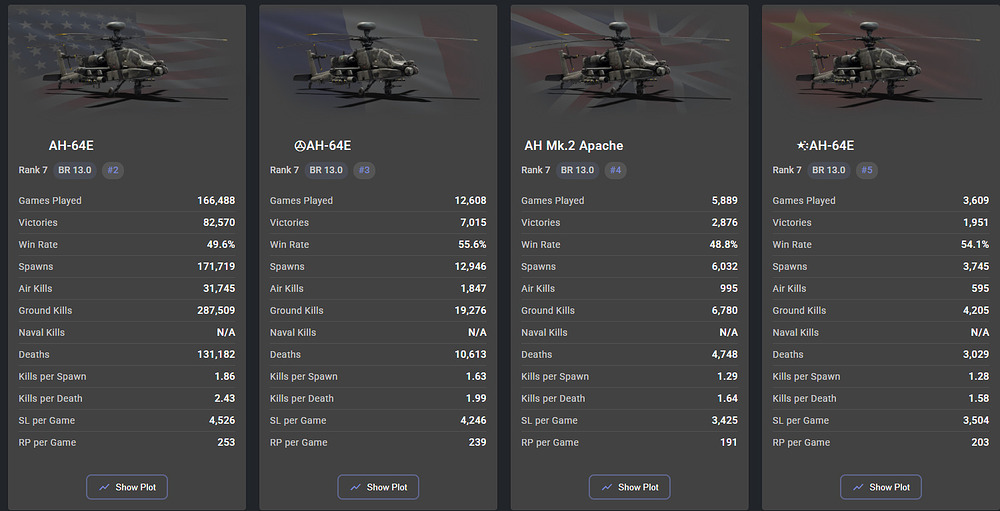Click the #2 ranking badge
The height and width of the screenshot is (511, 1000).
click(113, 170)
